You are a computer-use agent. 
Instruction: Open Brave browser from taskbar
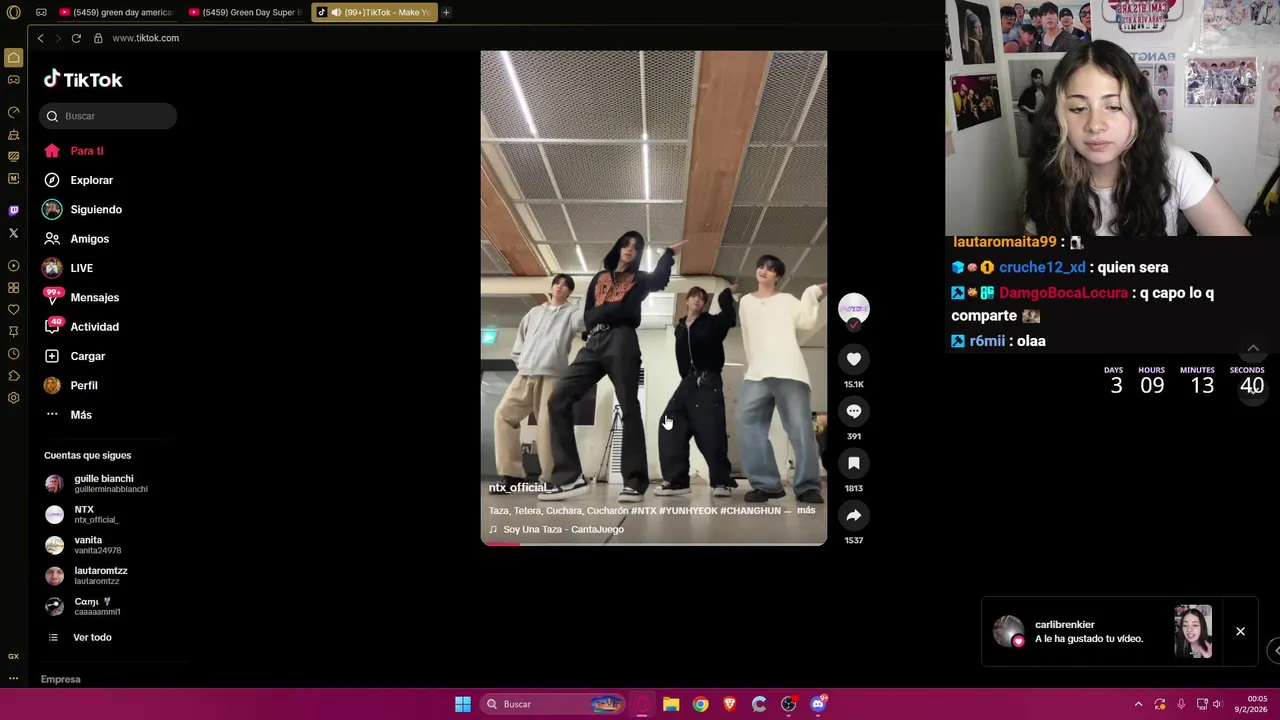(729, 704)
